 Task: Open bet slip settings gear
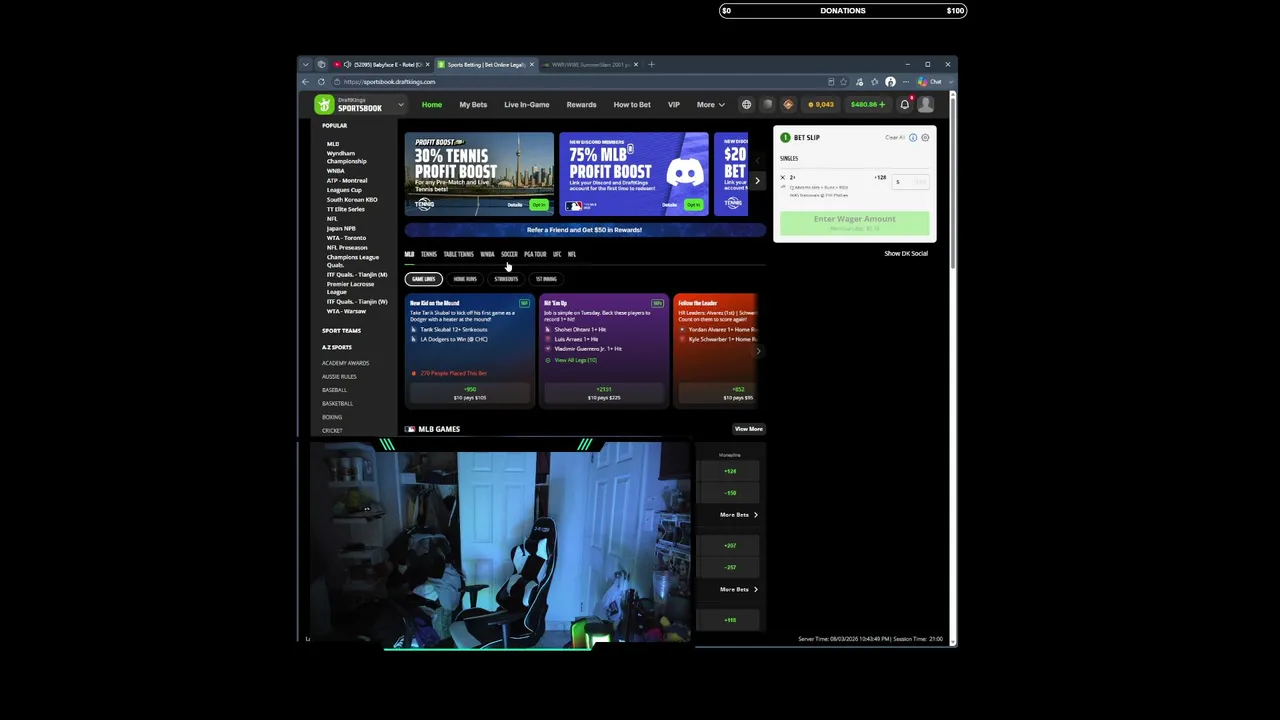coord(925,138)
